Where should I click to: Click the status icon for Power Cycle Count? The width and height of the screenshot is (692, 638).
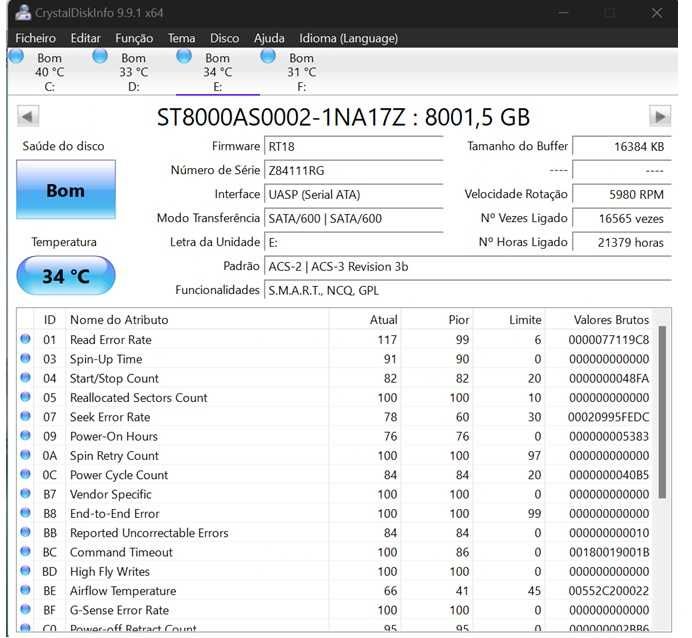[x=25, y=474]
